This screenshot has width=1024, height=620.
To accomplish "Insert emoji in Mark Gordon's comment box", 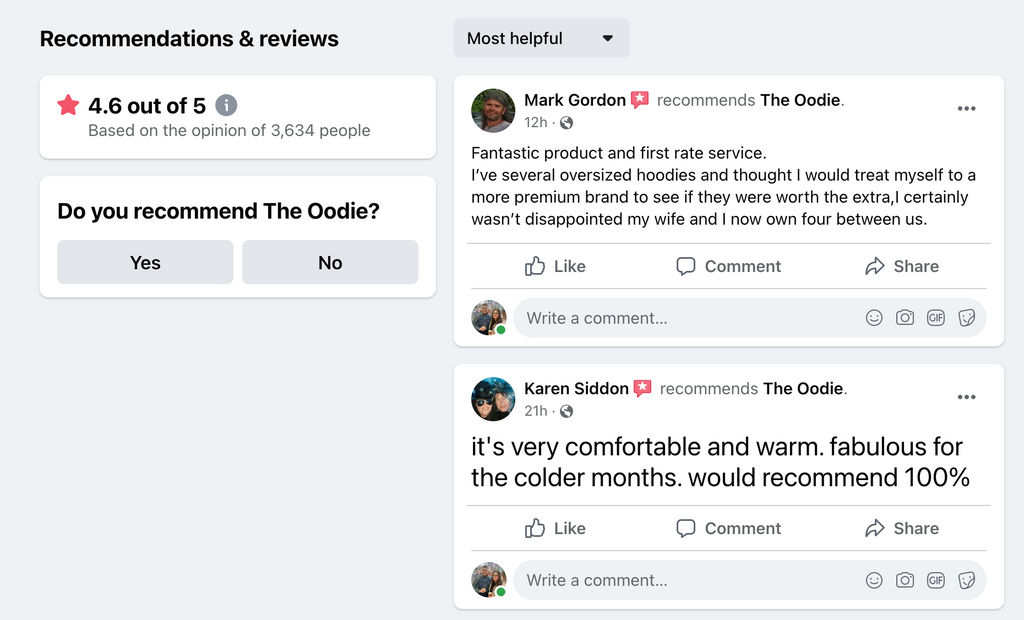I will pyautogui.click(x=874, y=318).
